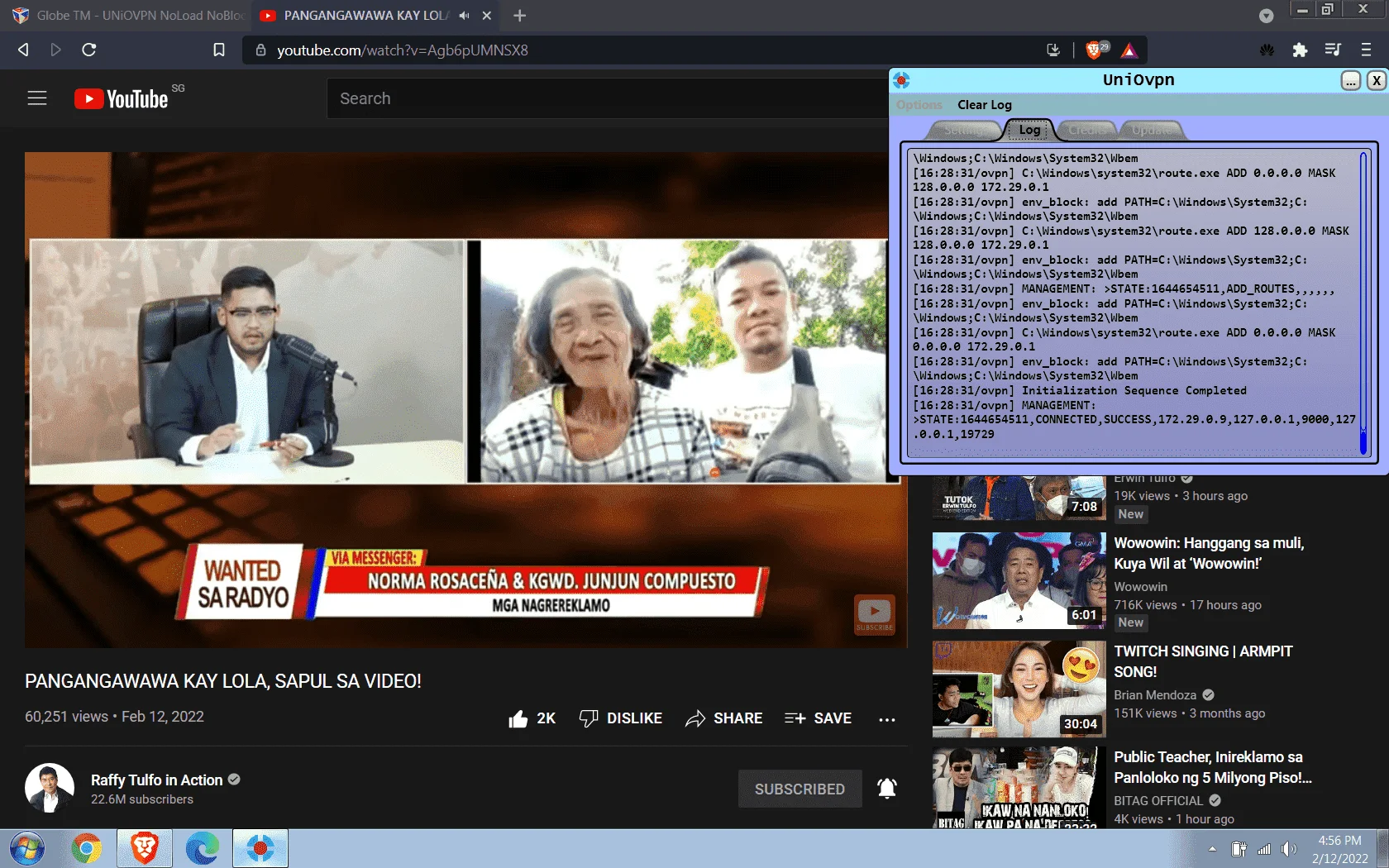Open the Erwin Tulfo 7:08 thumbnail
This screenshot has width=1389, height=868.
coord(1019,498)
